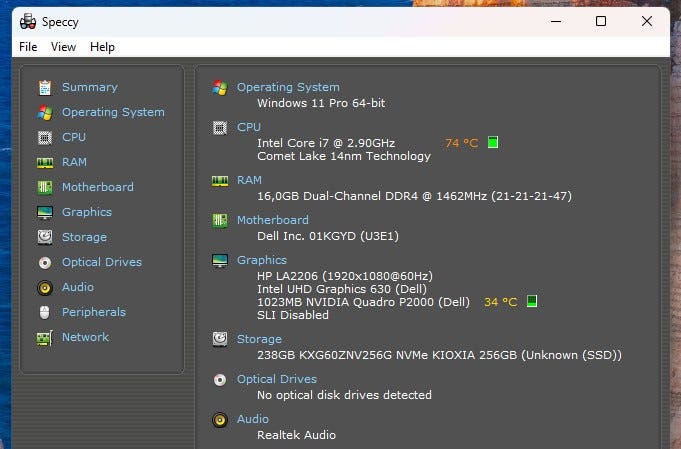Click the 16,0GB Dual-Channel DDR4 line

click(x=414, y=196)
